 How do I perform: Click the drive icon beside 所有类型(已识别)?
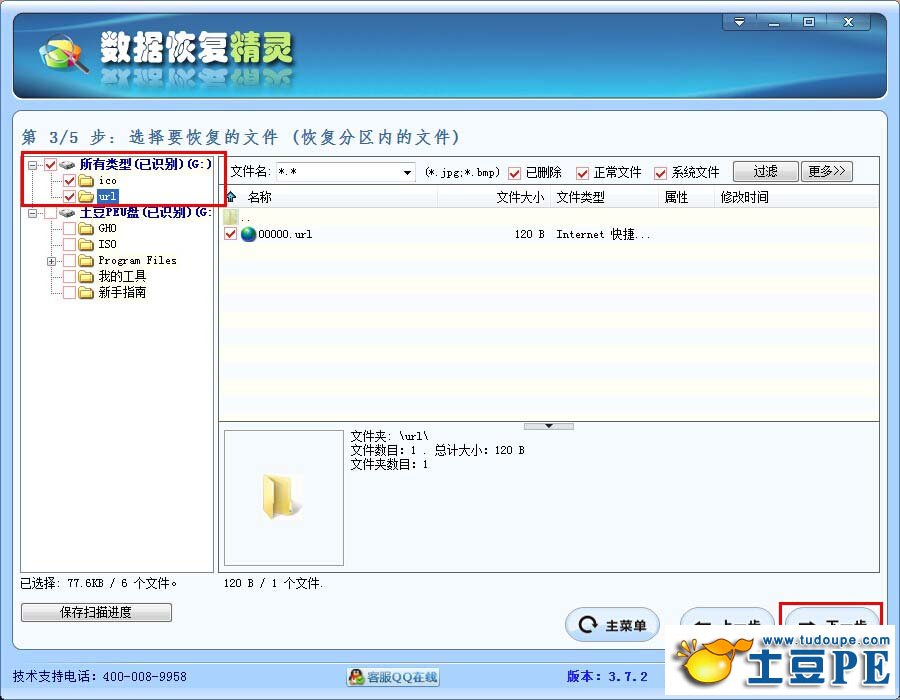pos(68,164)
